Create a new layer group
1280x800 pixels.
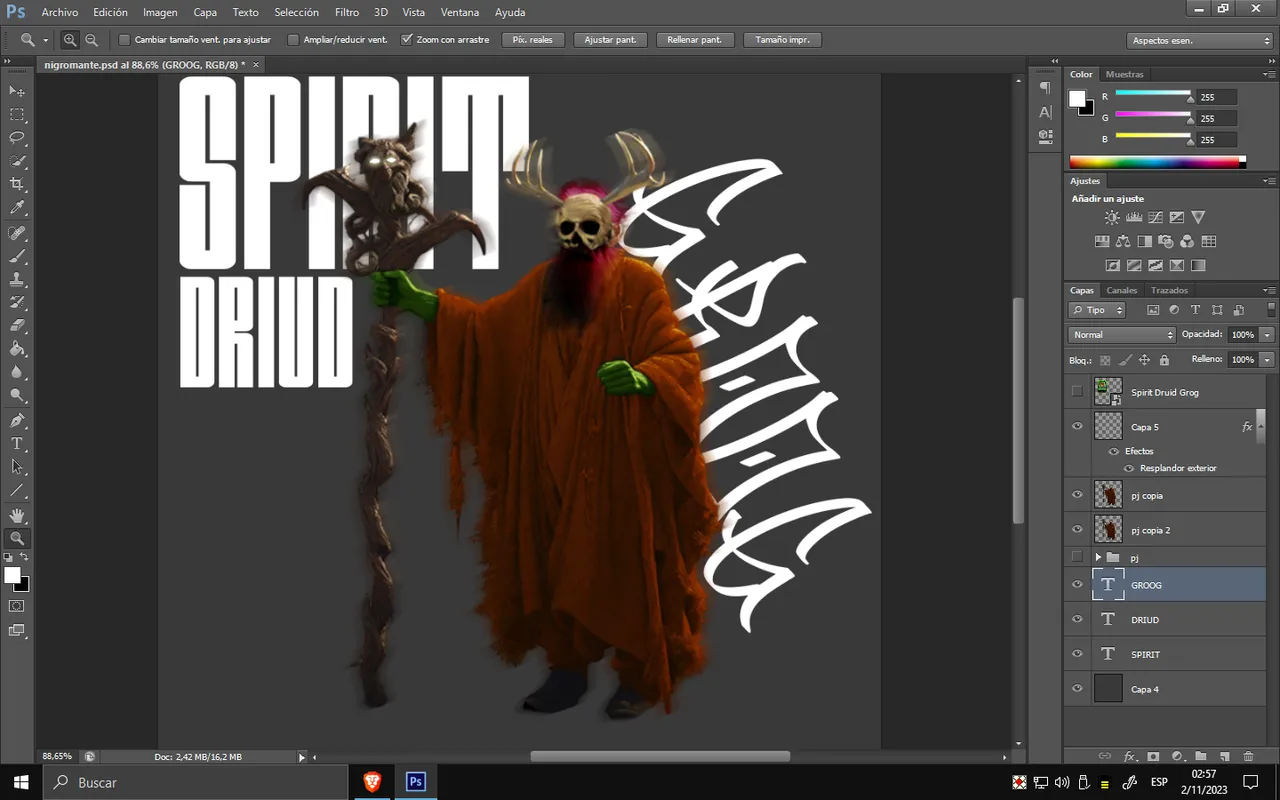pos(1201,757)
